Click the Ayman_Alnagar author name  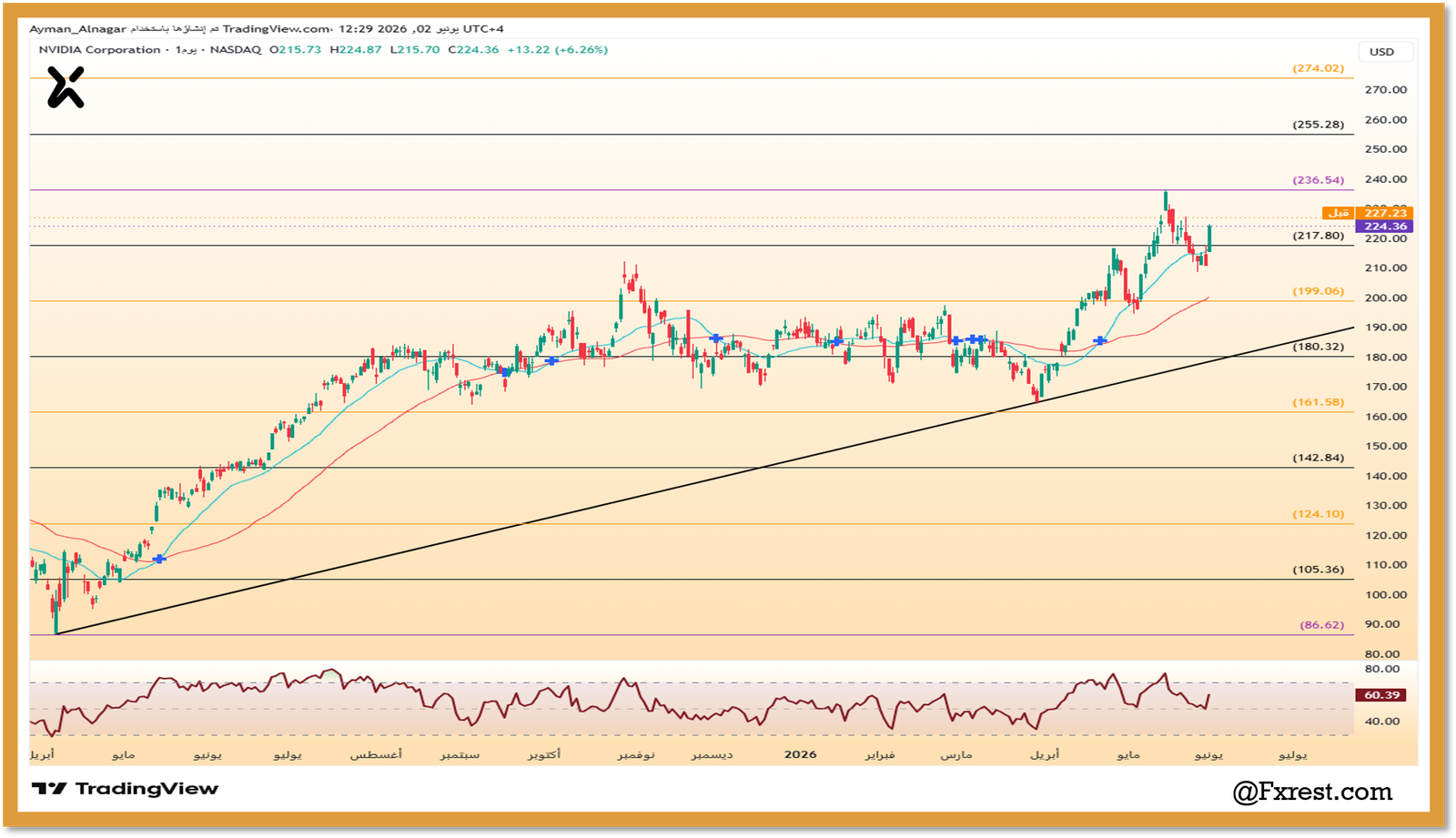78,29
